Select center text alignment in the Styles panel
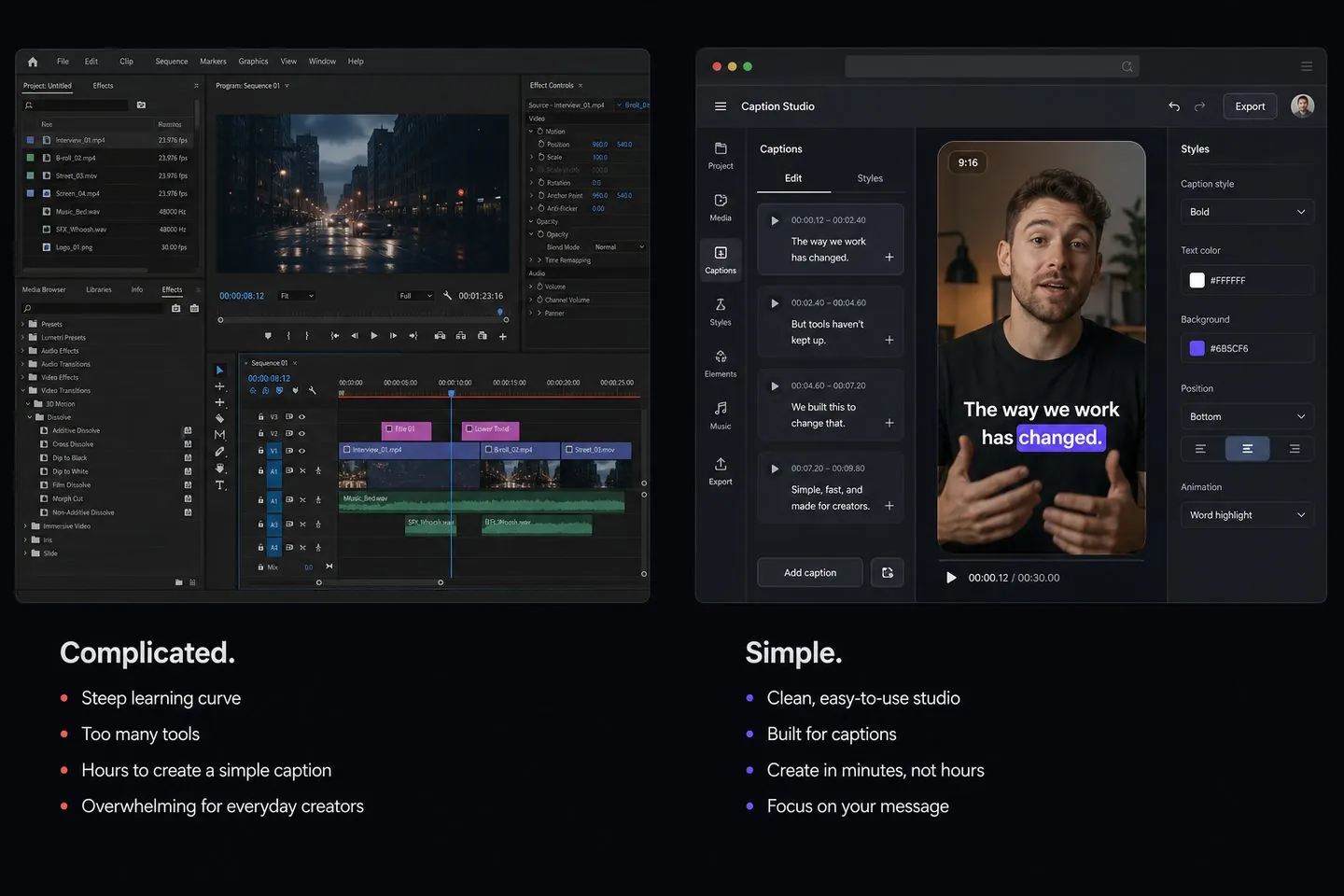This screenshot has height=896, width=1344. [1247, 449]
